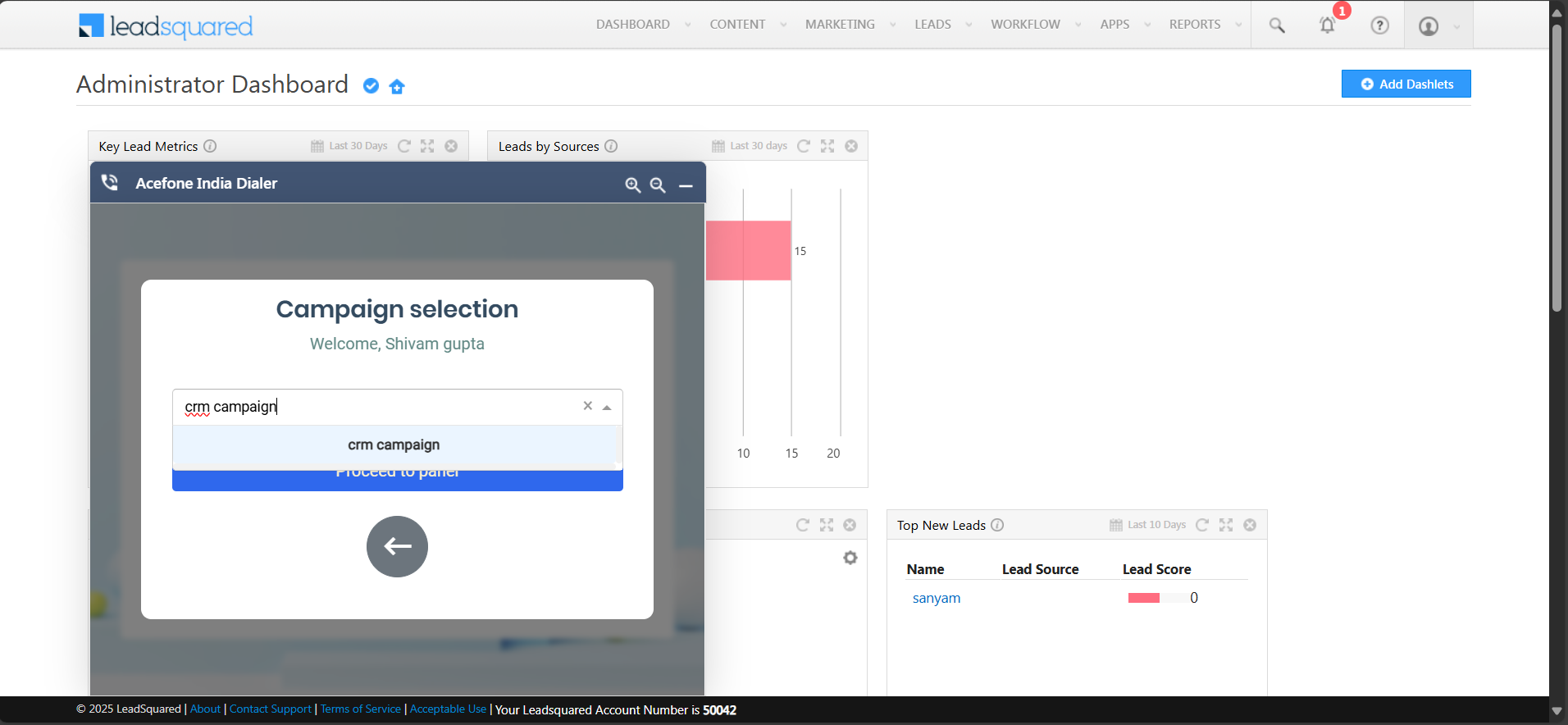The image size is (1568, 725).
Task: Expand Top New Leads dashlet fullscreen
Action: pyautogui.click(x=1226, y=525)
